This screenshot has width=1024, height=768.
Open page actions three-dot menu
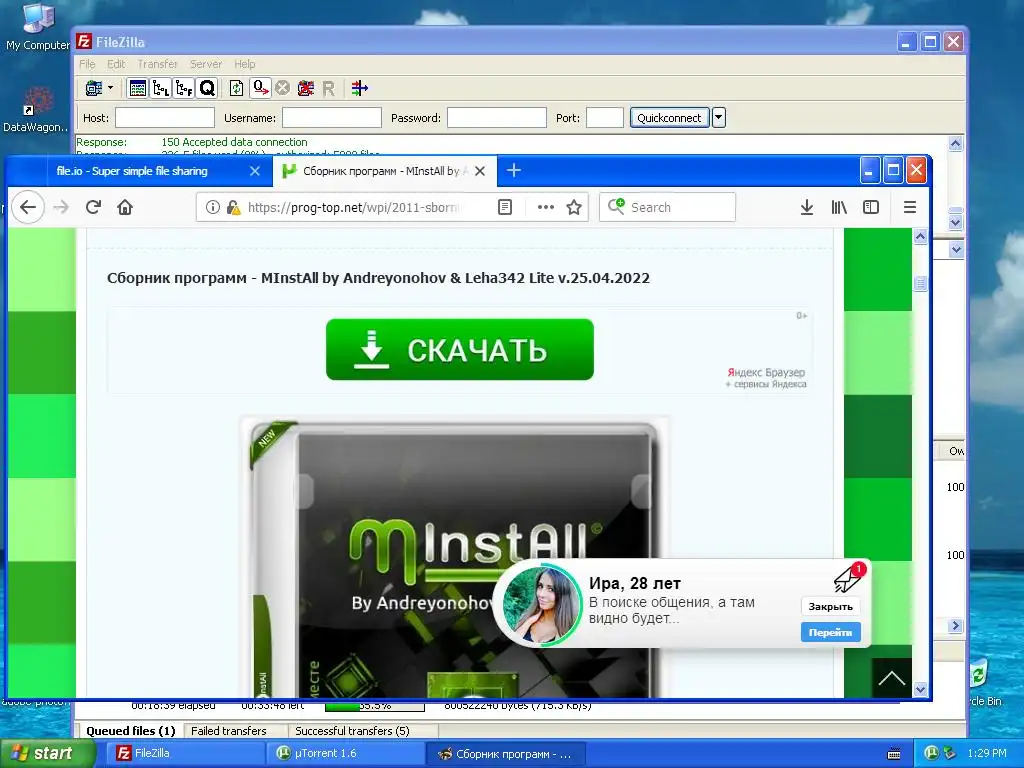click(545, 207)
